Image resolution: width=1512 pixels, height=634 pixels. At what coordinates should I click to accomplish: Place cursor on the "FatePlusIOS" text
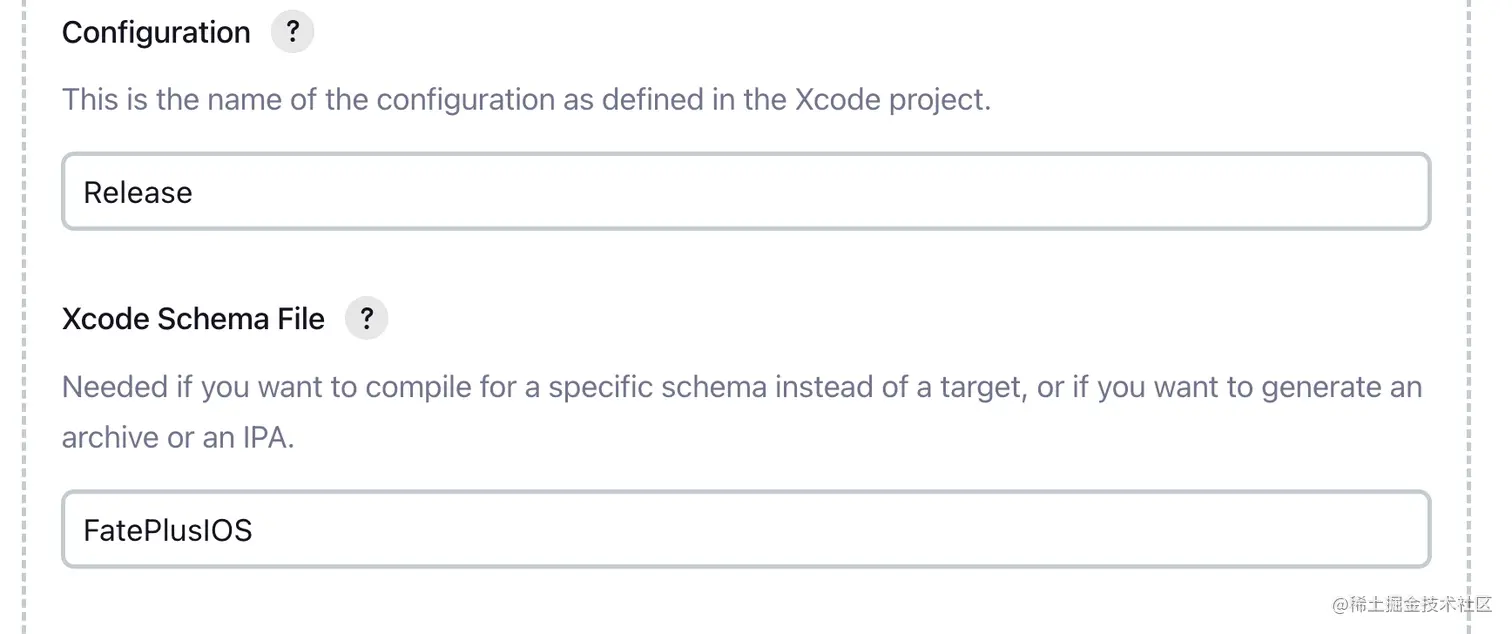coord(168,530)
